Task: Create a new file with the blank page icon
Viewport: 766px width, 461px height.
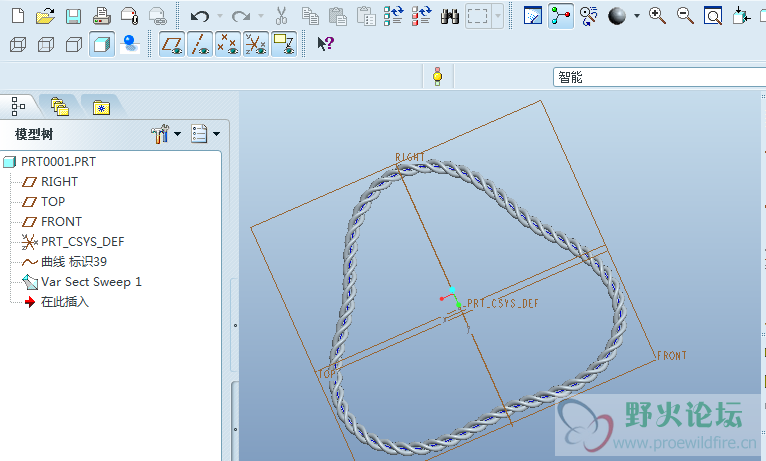Action: pos(18,16)
